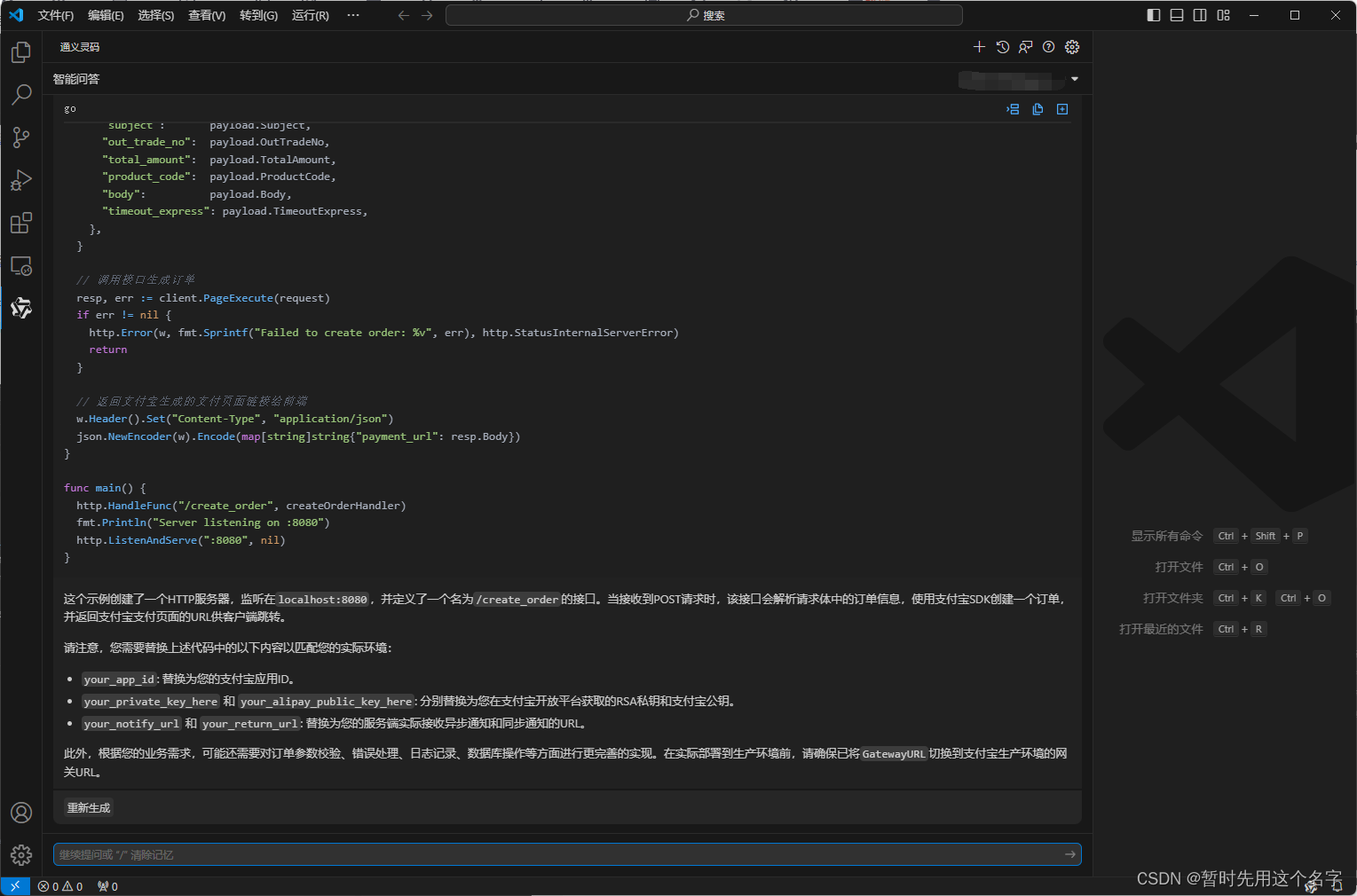Click the your_app_id inline code
This screenshot has height=896, width=1357.
tap(119, 680)
